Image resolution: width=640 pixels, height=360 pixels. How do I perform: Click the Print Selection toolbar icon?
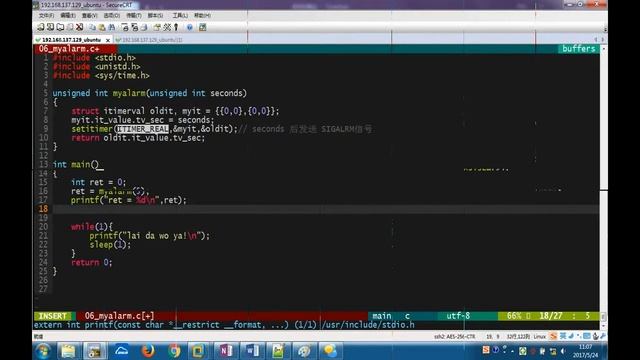(134, 27)
